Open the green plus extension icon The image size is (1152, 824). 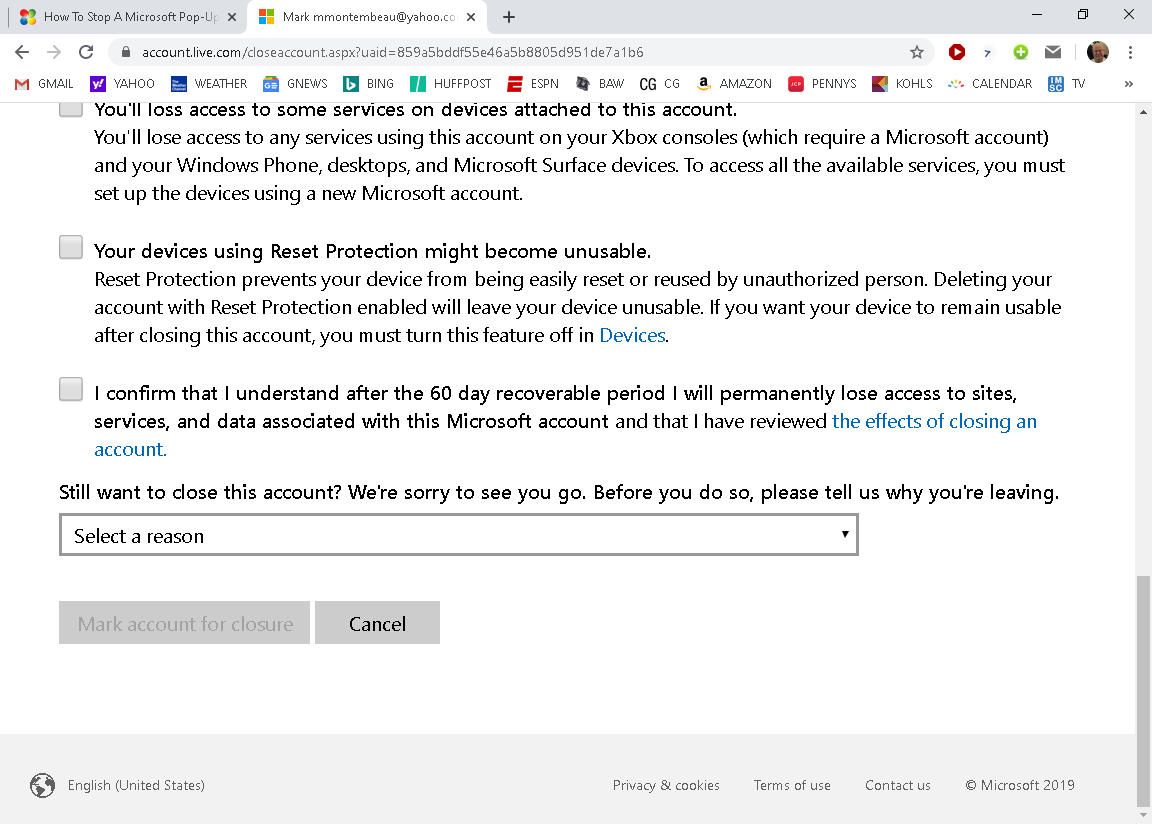1020,52
